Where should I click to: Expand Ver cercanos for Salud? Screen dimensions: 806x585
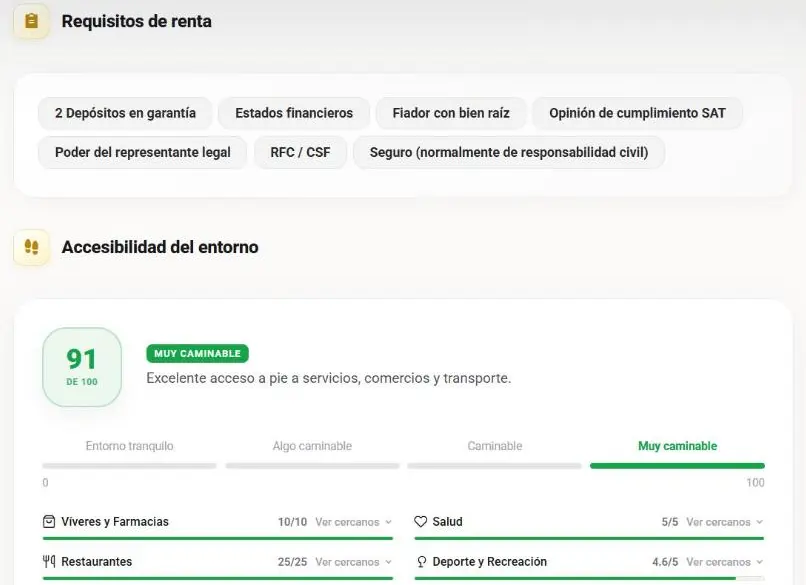(725, 522)
